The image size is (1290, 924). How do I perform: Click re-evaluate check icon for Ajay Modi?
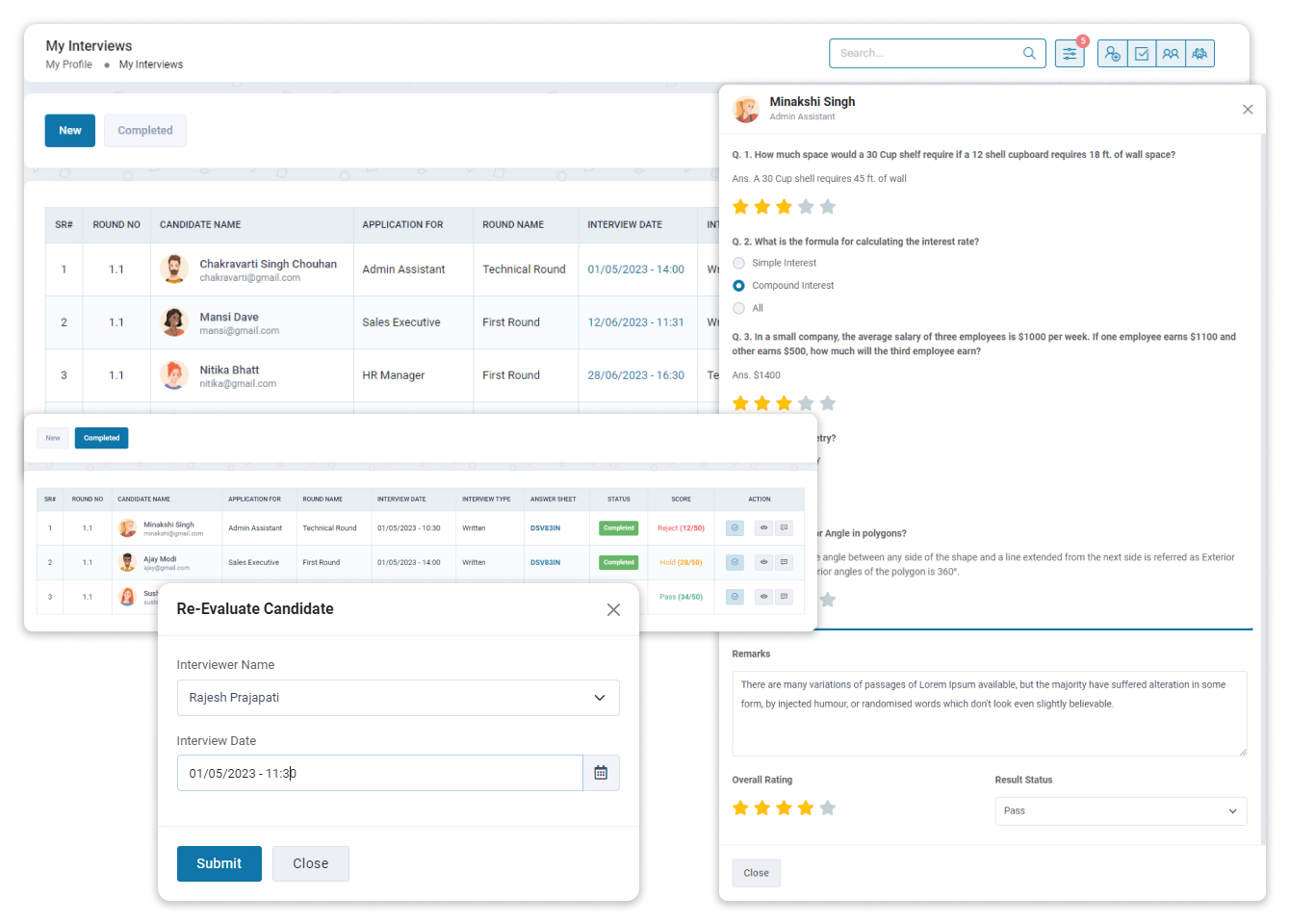point(735,562)
